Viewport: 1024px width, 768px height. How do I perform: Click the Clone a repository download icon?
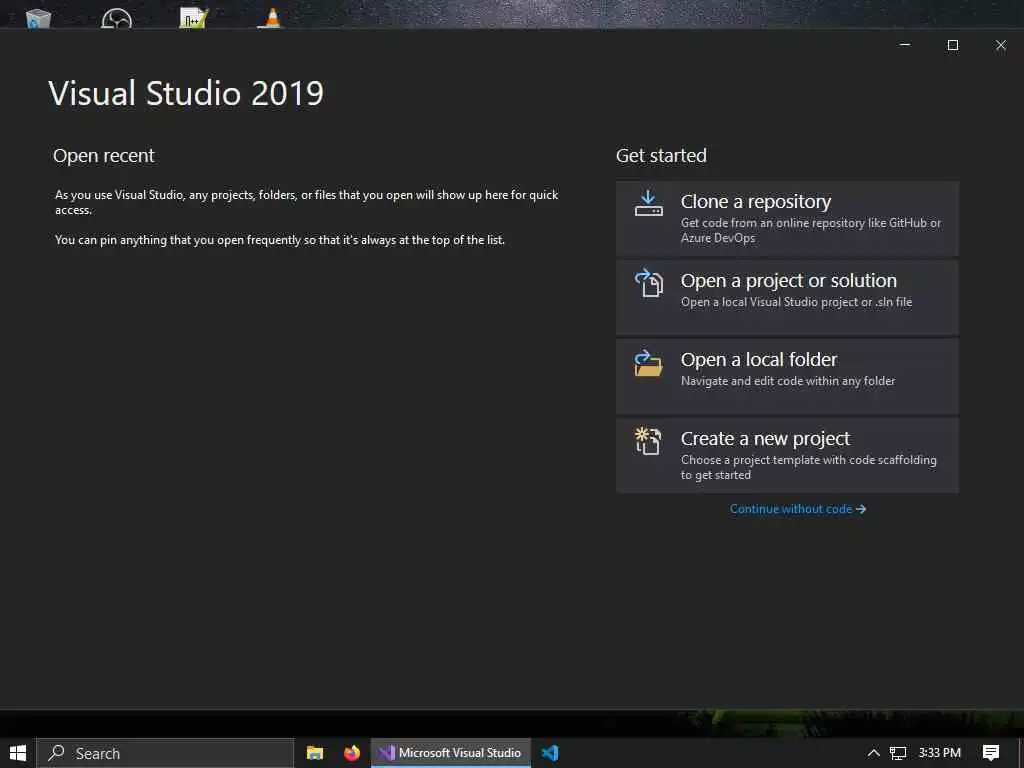[x=648, y=203]
